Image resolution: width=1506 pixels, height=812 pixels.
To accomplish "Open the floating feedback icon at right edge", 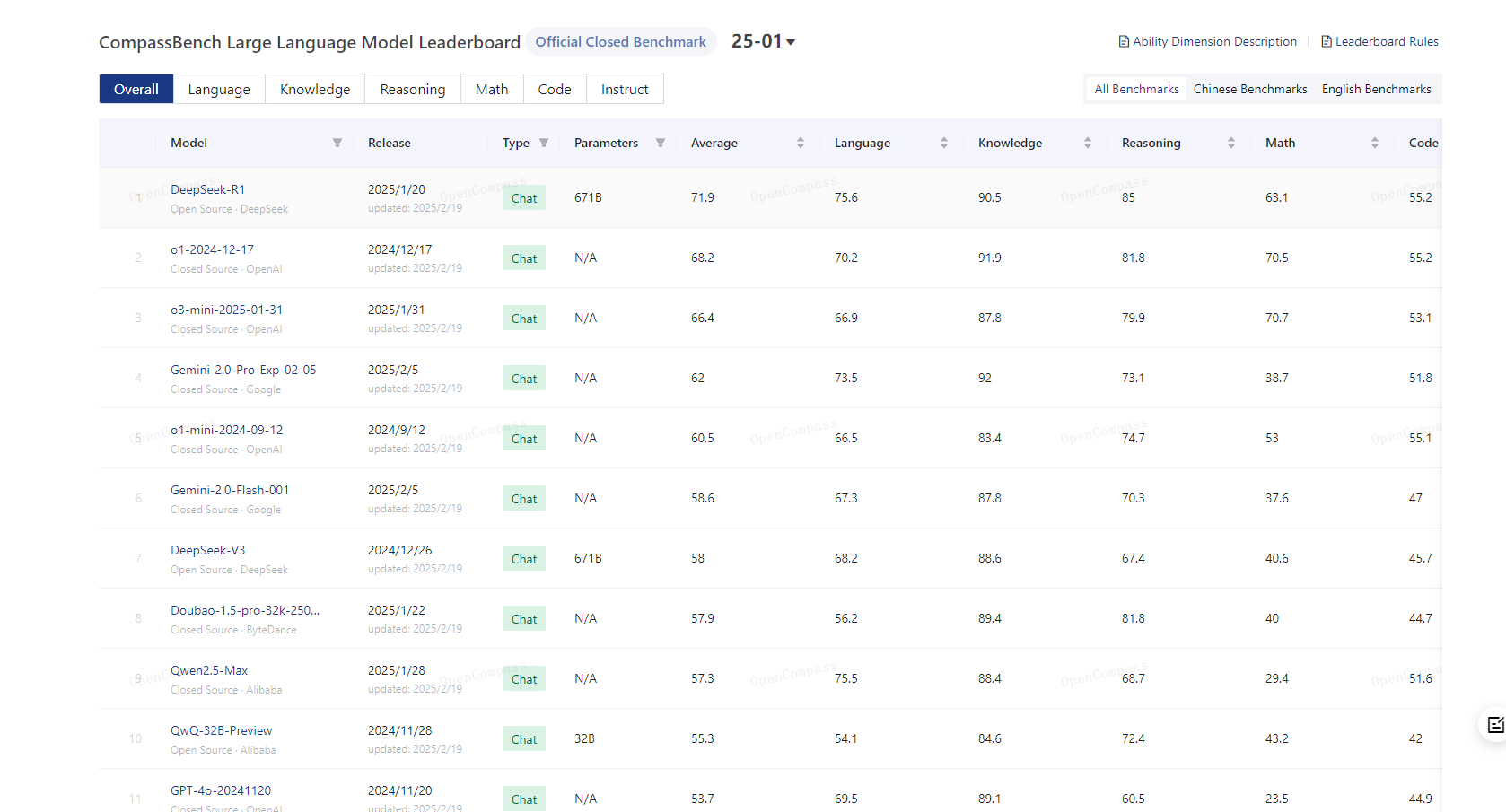I will click(x=1494, y=725).
